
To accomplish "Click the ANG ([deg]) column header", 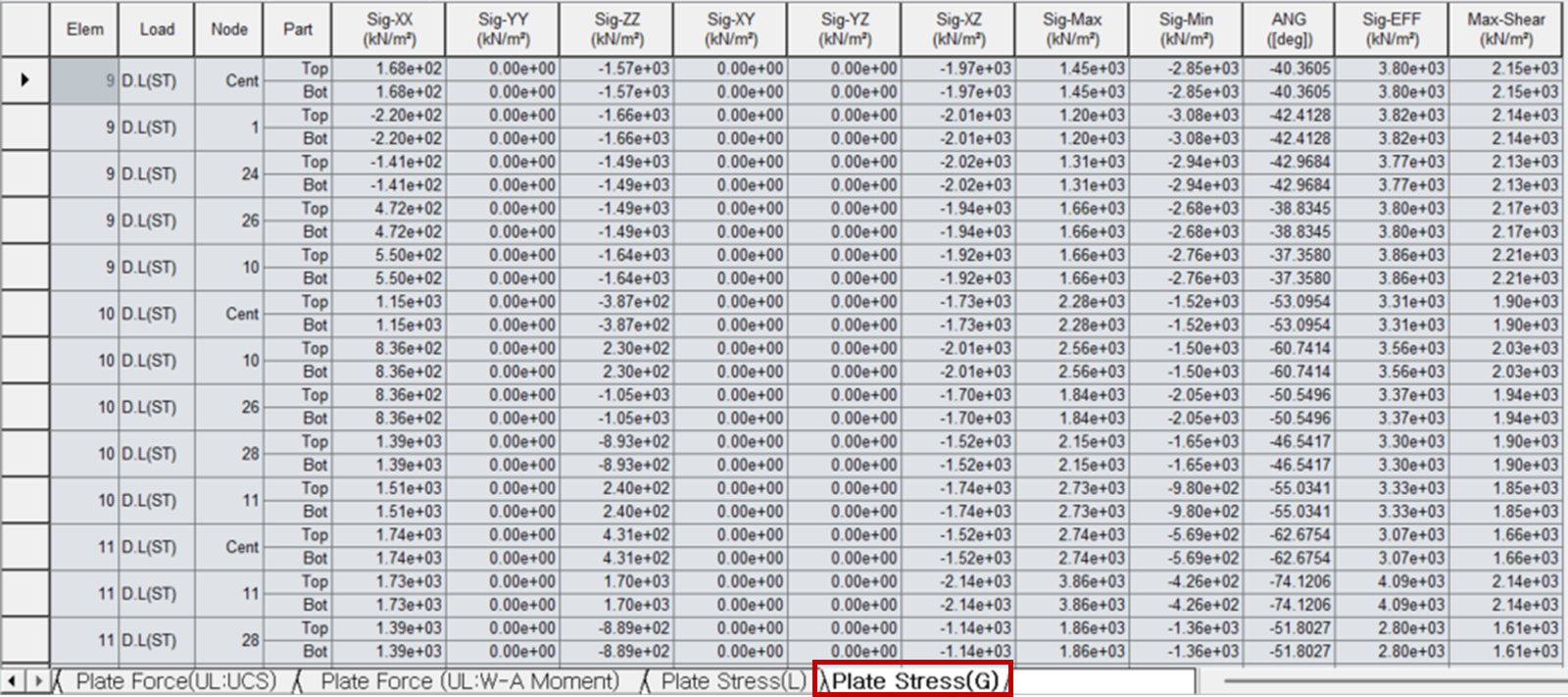I will pos(1288,29).
